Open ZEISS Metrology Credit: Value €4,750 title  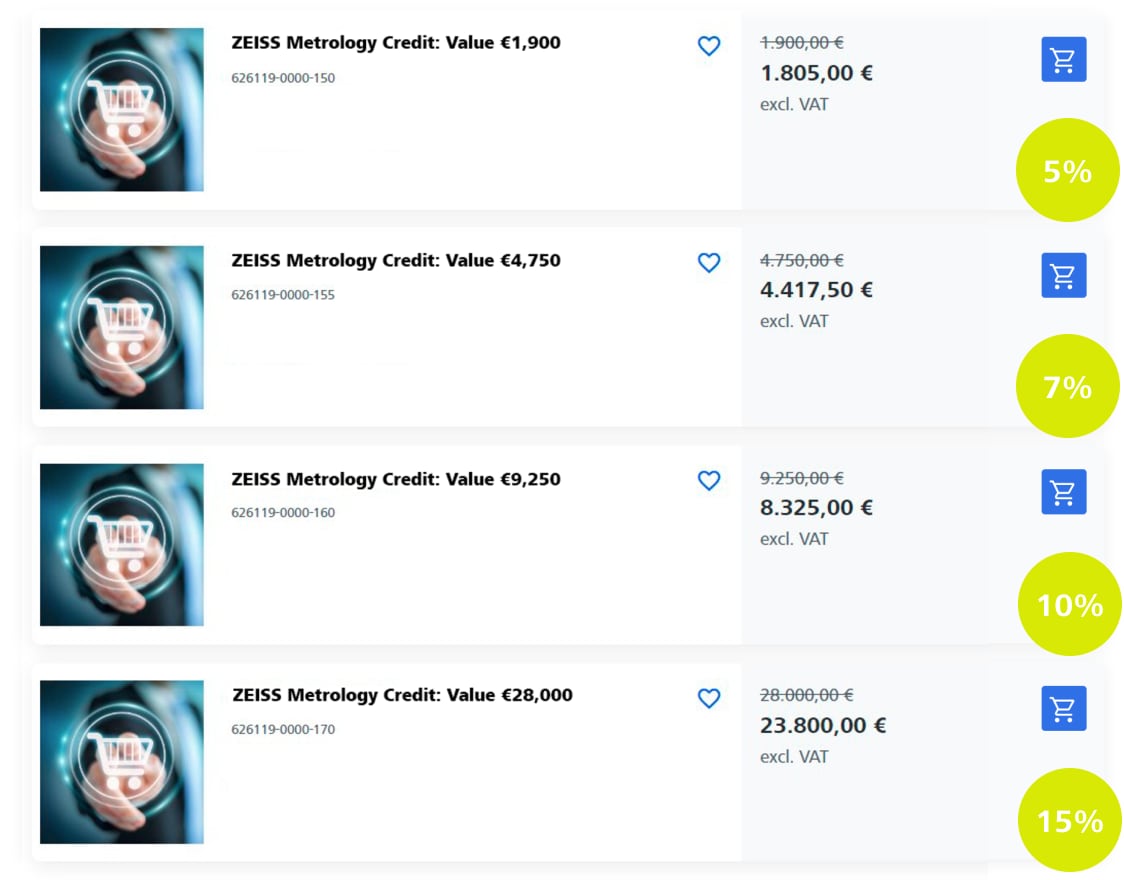(x=395, y=261)
